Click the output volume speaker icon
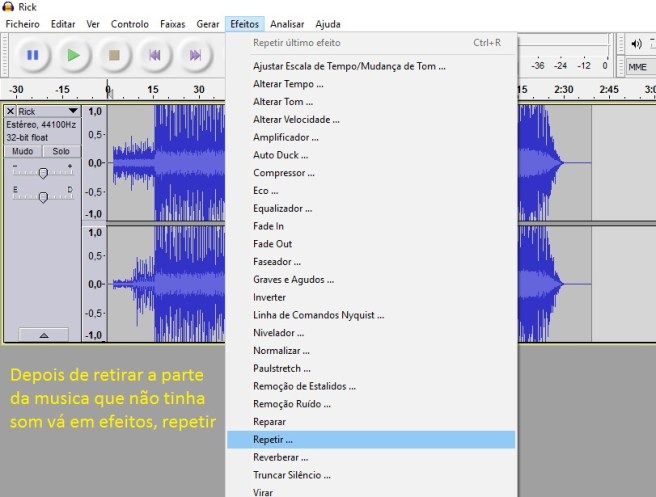Image resolution: width=656 pixels, height=497 pixels. 637,43
